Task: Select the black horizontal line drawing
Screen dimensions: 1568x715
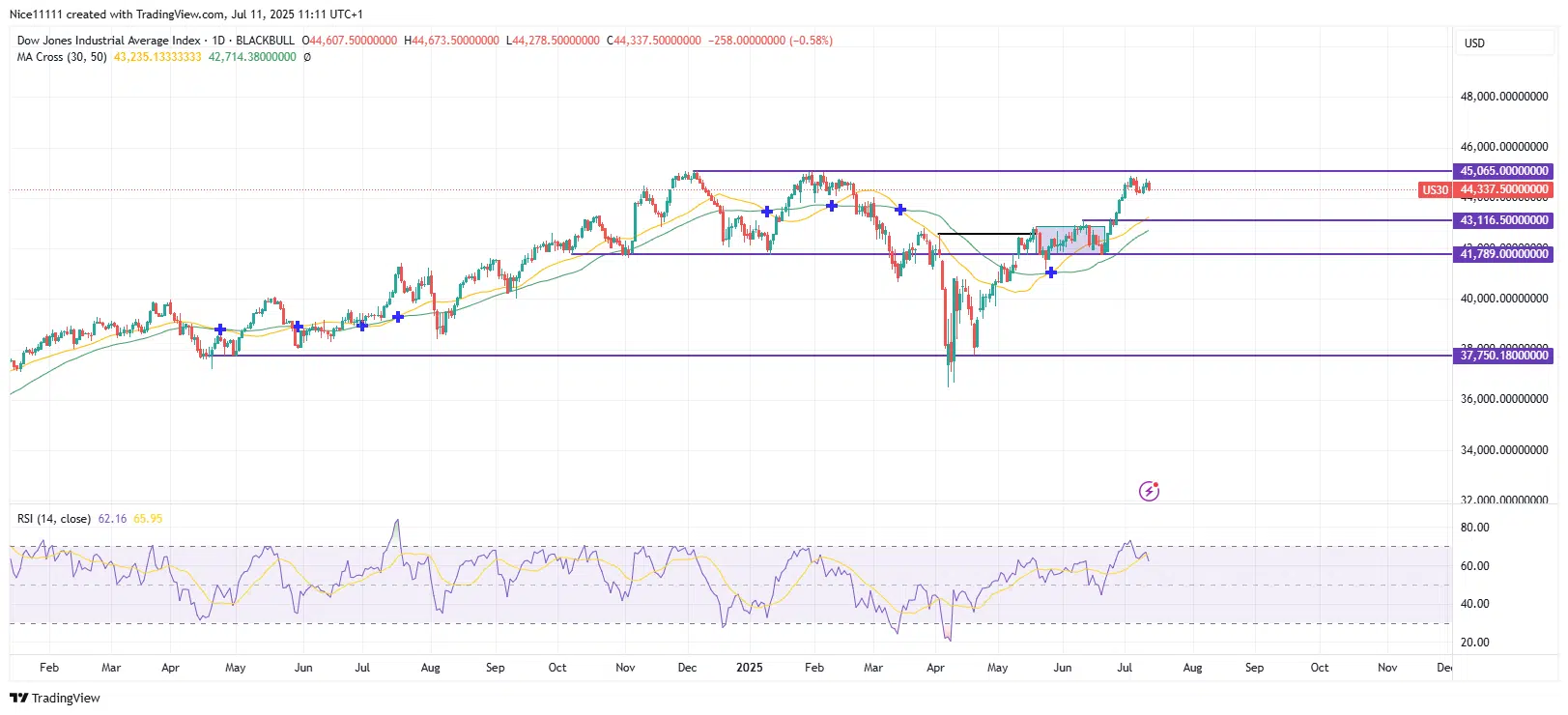Action: (x=985, y=234)
